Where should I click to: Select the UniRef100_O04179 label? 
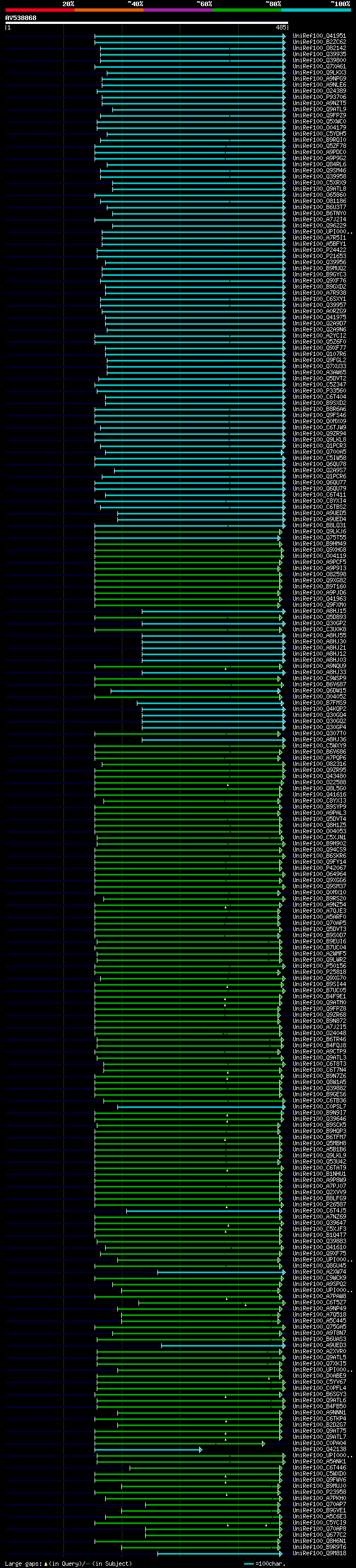(319, 128)
